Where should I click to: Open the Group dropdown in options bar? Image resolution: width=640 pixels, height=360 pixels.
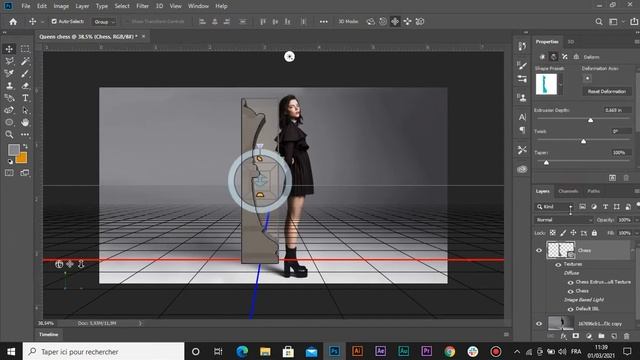coord(104,22)
